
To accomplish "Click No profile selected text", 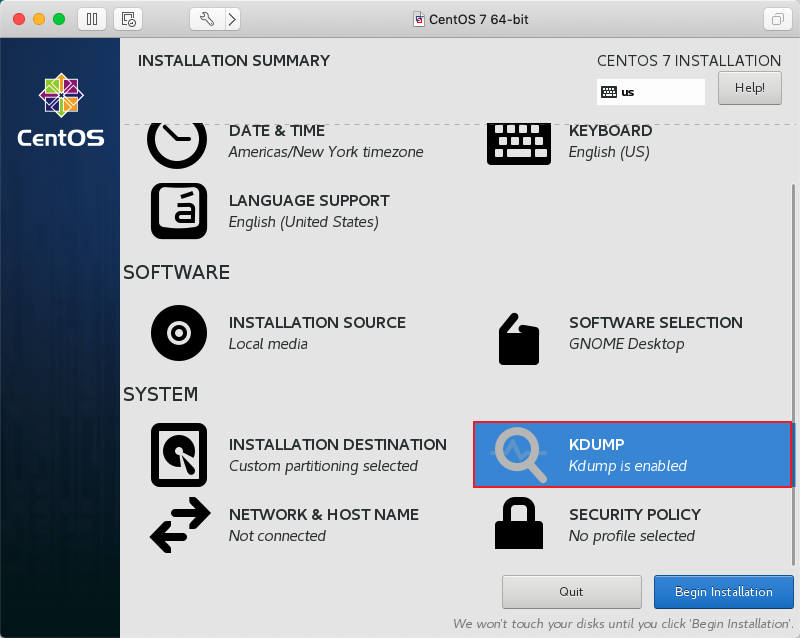I will click(632, 536).
